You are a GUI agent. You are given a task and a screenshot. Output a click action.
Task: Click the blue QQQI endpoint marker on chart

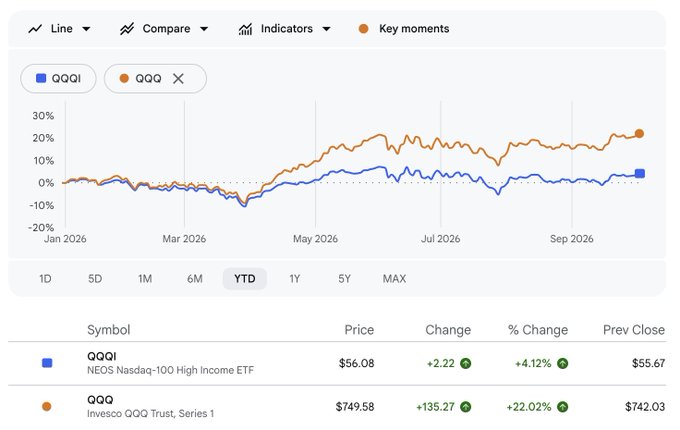point(640,173)
